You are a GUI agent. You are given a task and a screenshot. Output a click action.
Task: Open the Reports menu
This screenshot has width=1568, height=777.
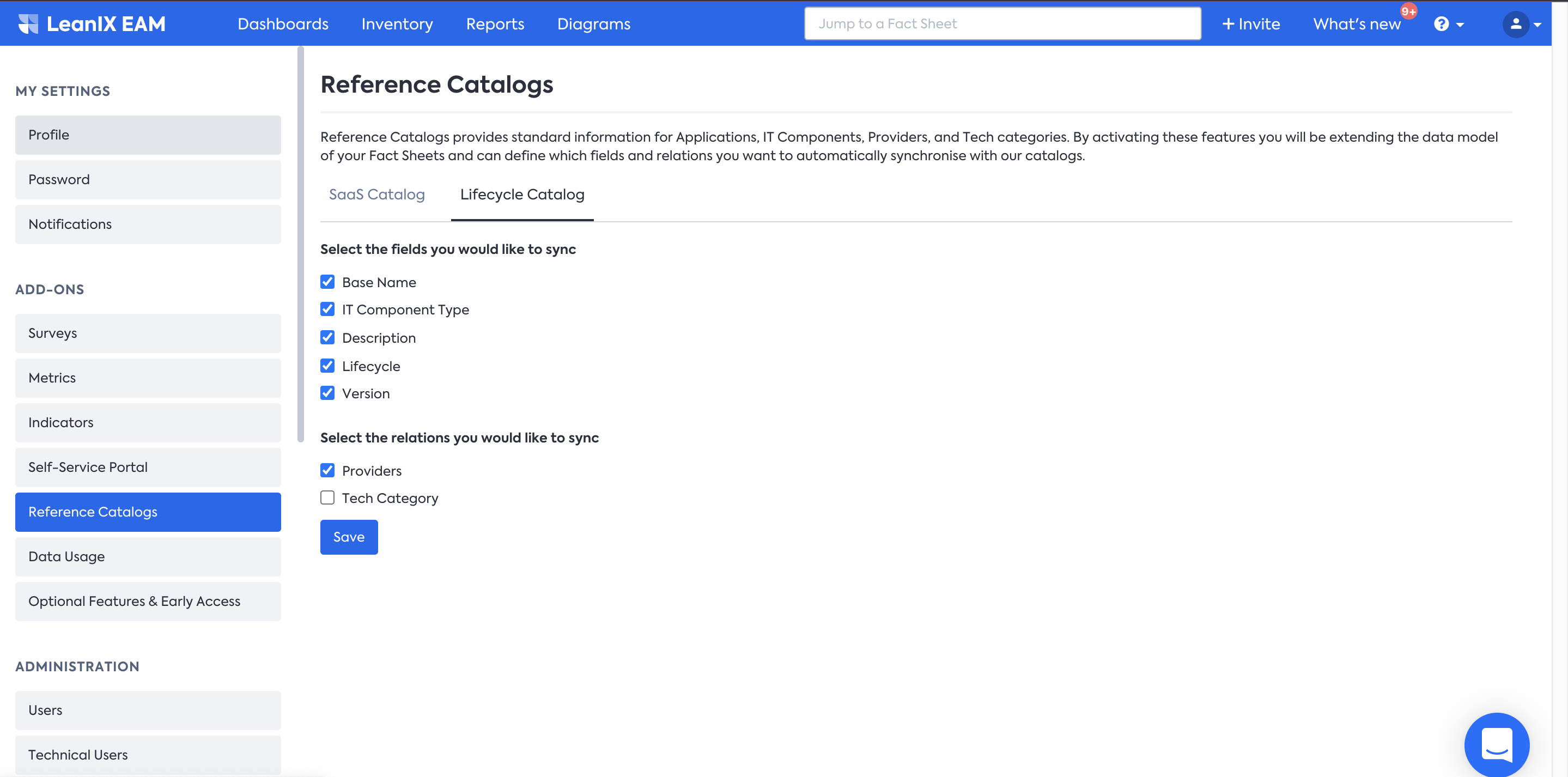[495, 24]
